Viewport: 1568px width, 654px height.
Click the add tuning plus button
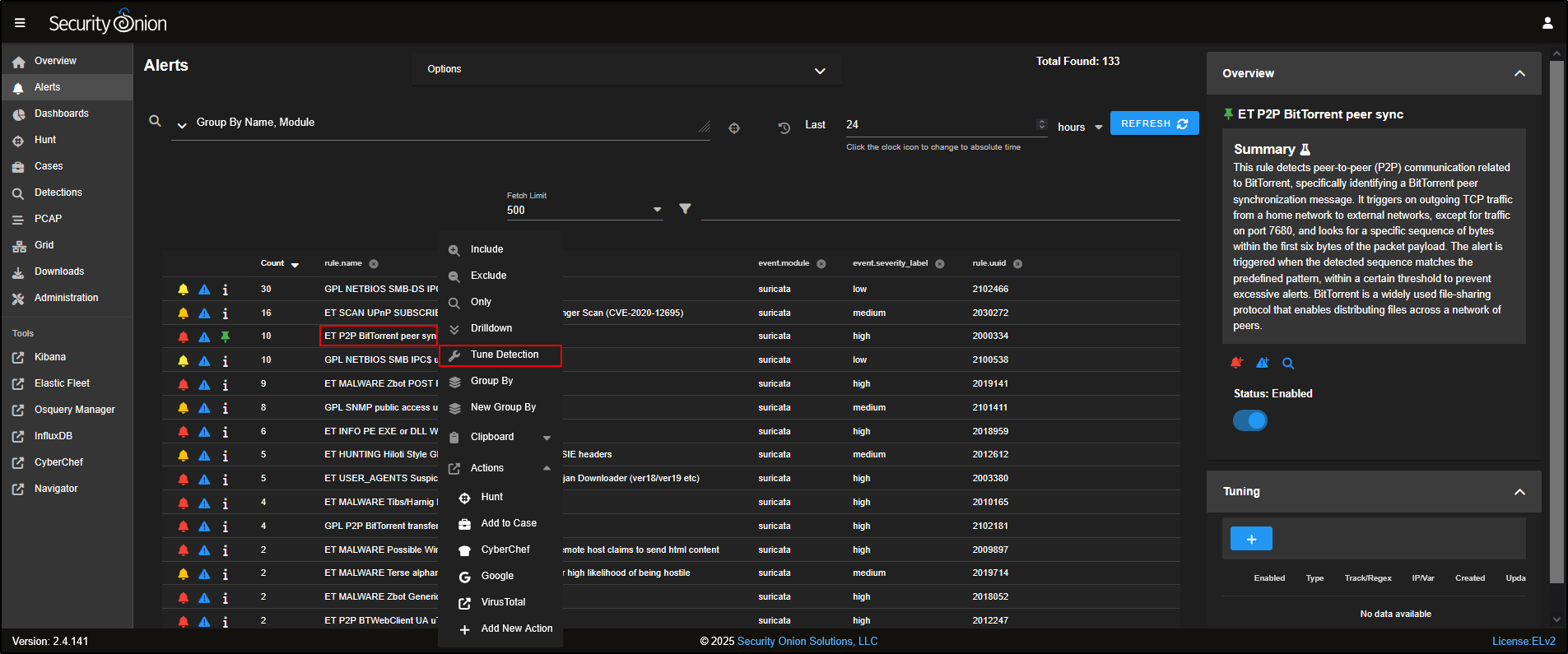point(1251,539)
